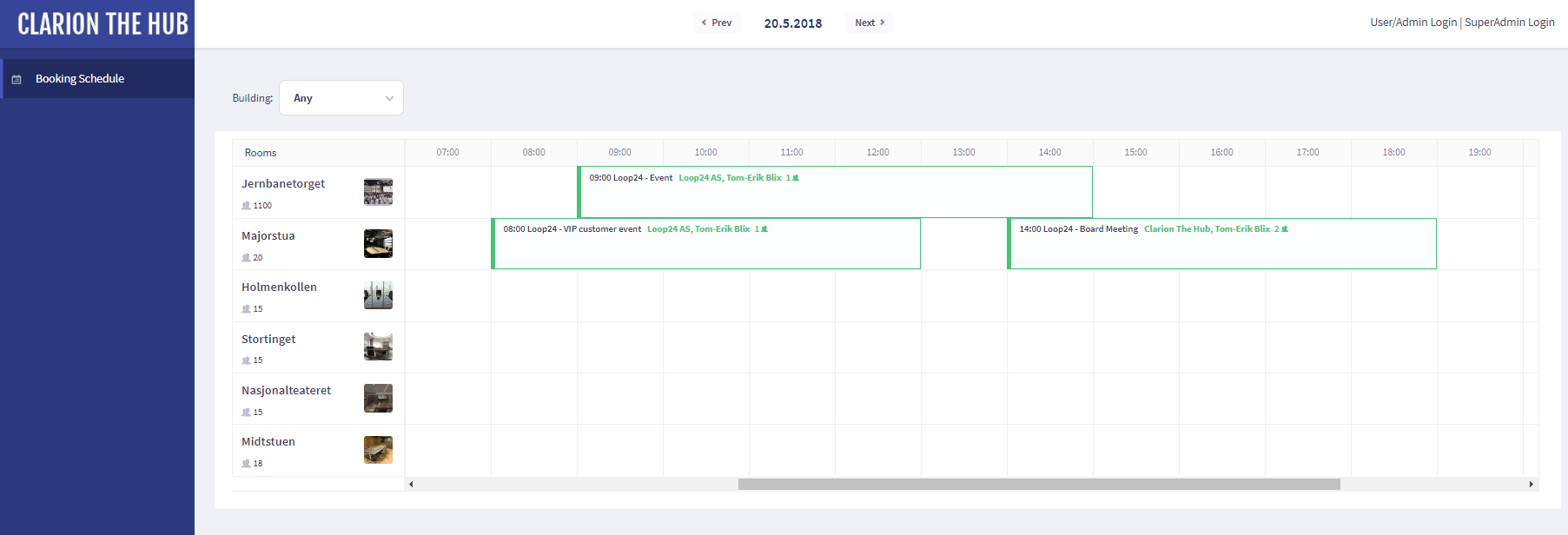Click scrollbar left arrow
The width and height of the screenshot is (1568, 535).
pos(411,485)
